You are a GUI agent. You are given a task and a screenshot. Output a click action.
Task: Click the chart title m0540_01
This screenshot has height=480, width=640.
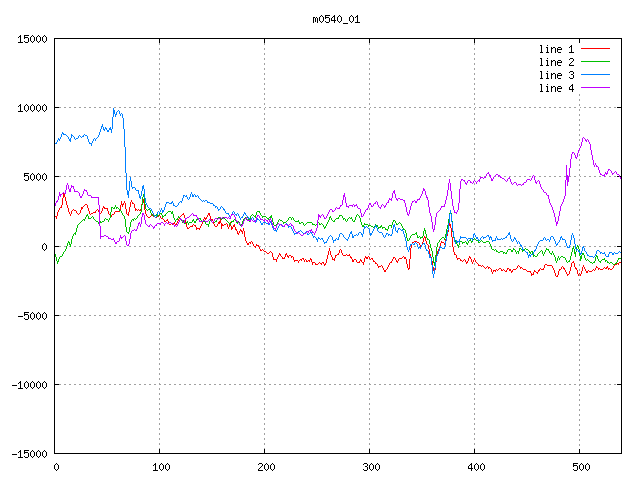pyautogui.click(x=336, y=19)
